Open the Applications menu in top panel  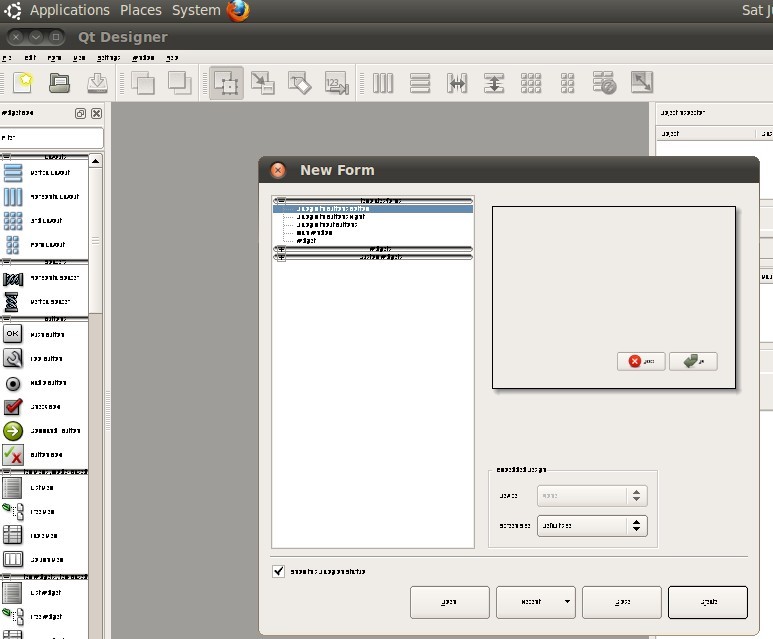click(70, 10)
